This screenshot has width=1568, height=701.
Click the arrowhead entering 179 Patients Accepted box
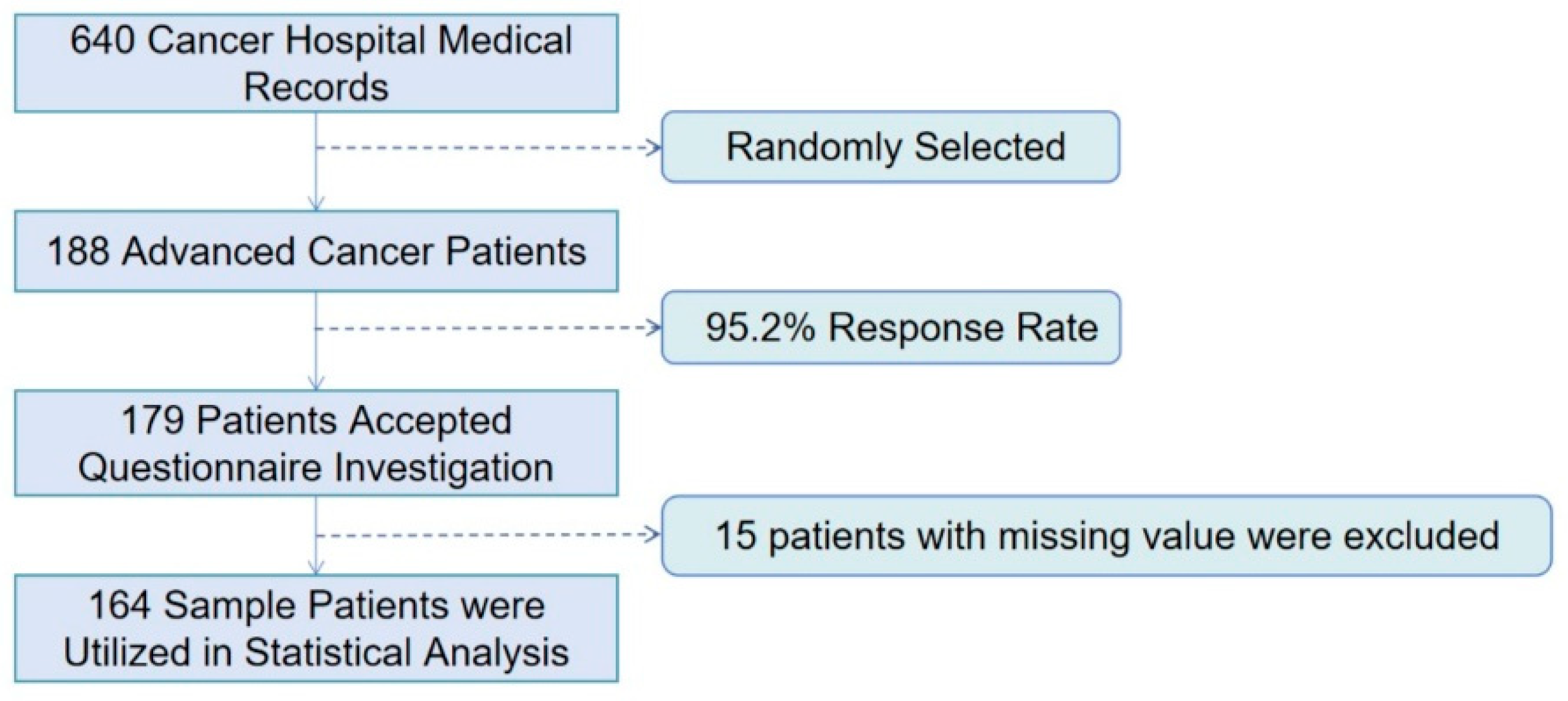pyautogui.click(x=316, y=384)
